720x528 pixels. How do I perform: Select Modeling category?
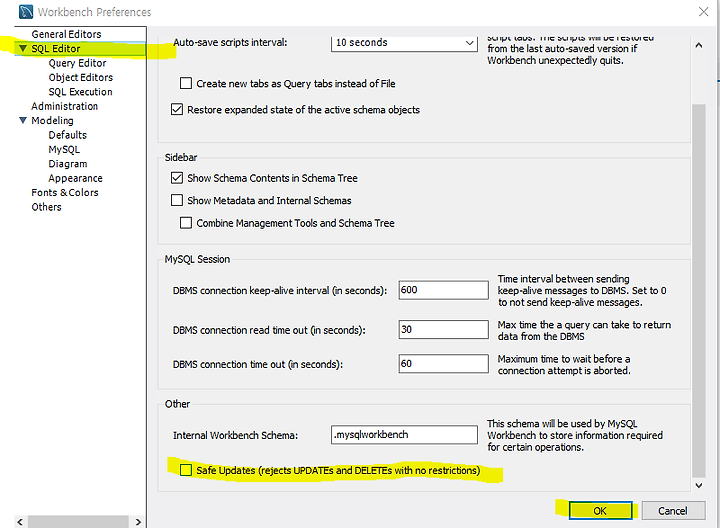(x=52, y=120)
